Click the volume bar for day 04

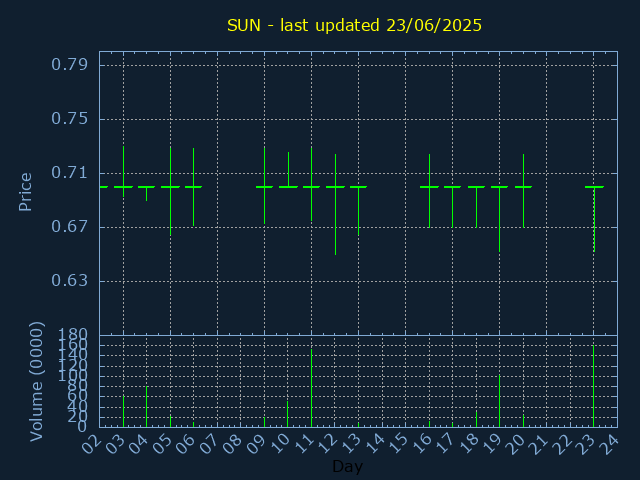(x=147, y=407)
